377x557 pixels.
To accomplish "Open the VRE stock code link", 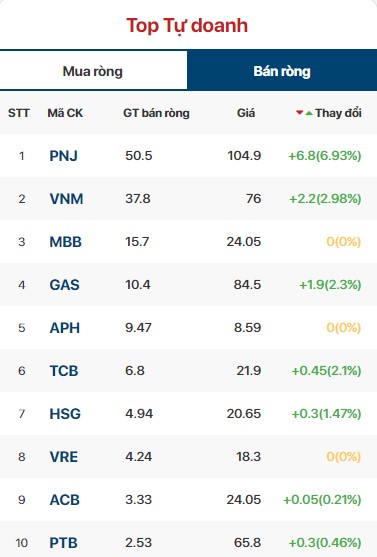I will pos(64,456).
